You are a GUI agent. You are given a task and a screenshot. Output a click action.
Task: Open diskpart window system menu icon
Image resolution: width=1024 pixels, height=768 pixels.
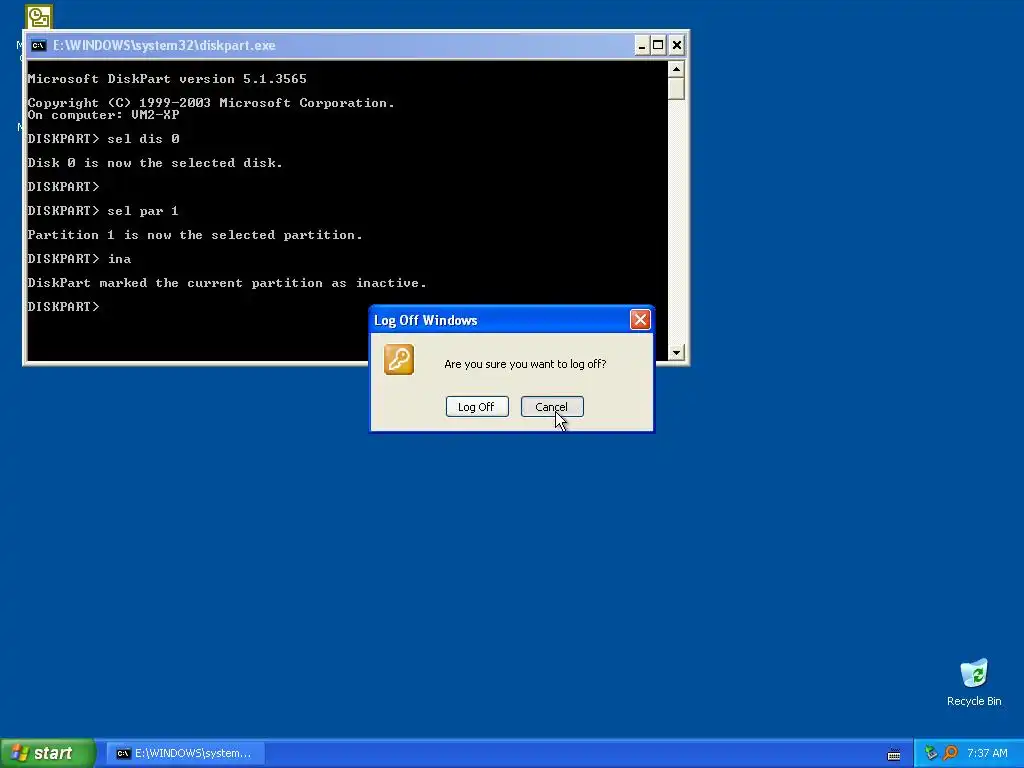(x=39, y=45)
